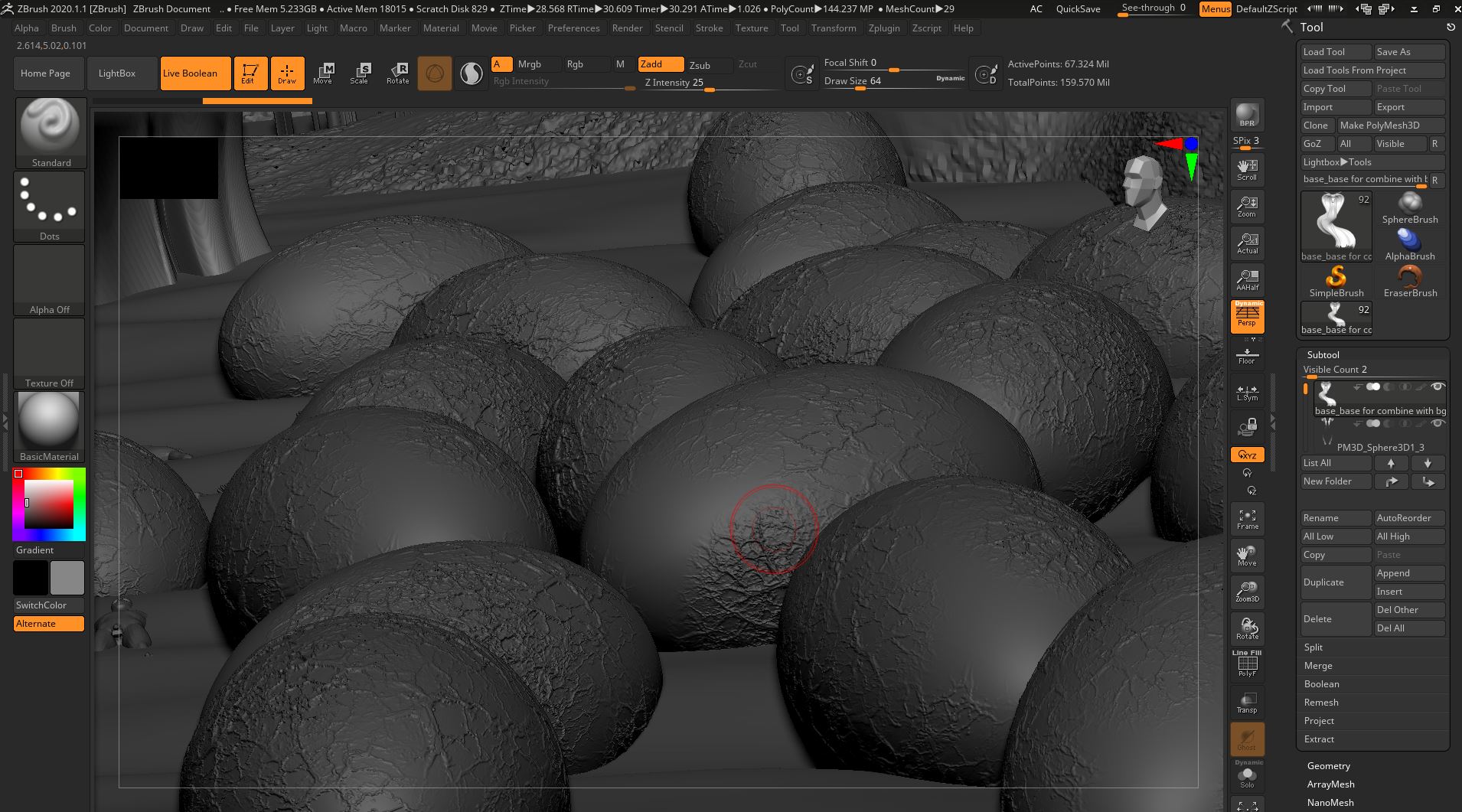1462x812 pixels.
Task: Open the Brush menu
Action: pyautogui.click(x=64, y=28)
